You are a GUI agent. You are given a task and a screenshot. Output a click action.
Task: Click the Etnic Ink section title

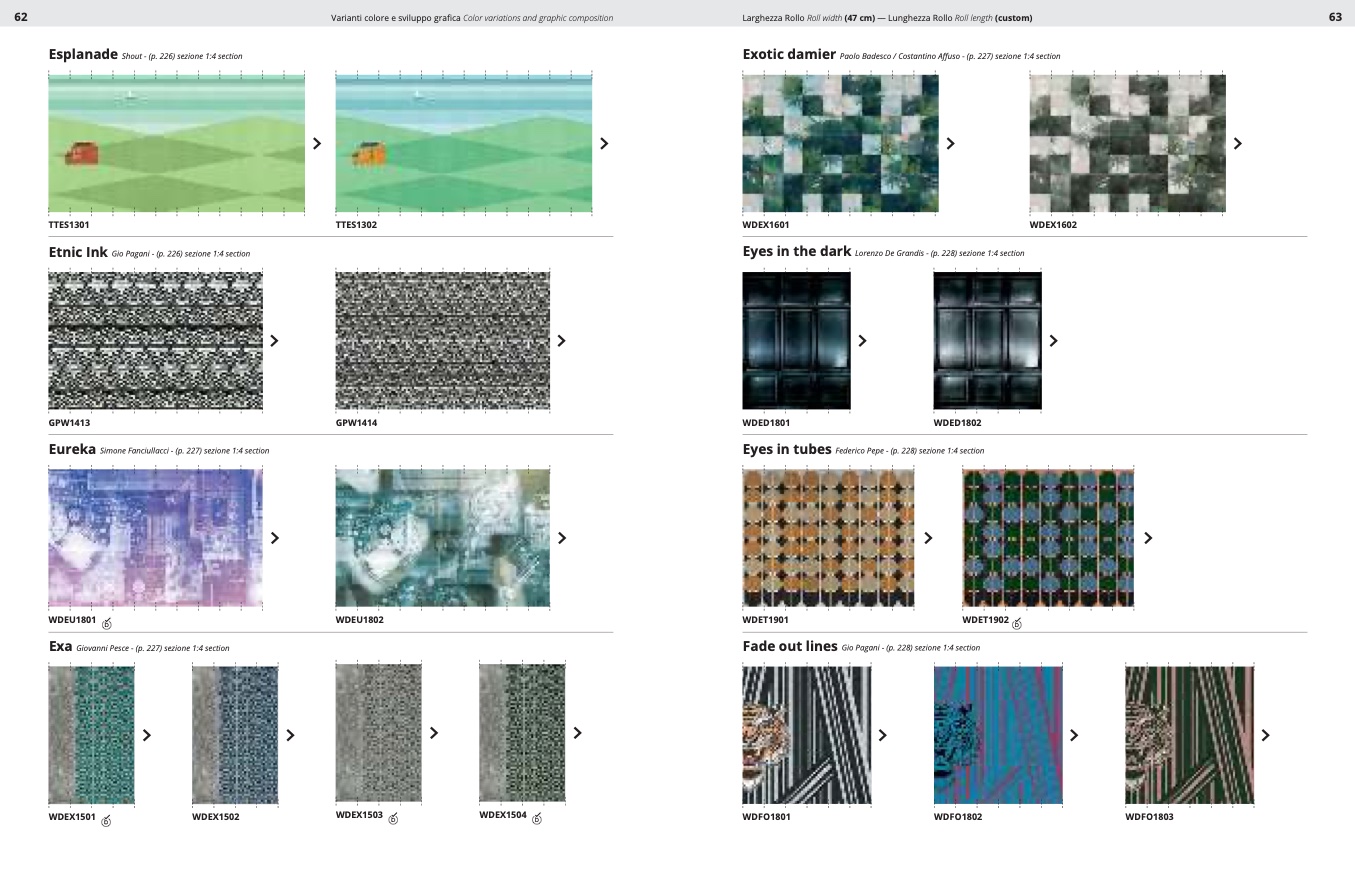(x=77, y=252)
